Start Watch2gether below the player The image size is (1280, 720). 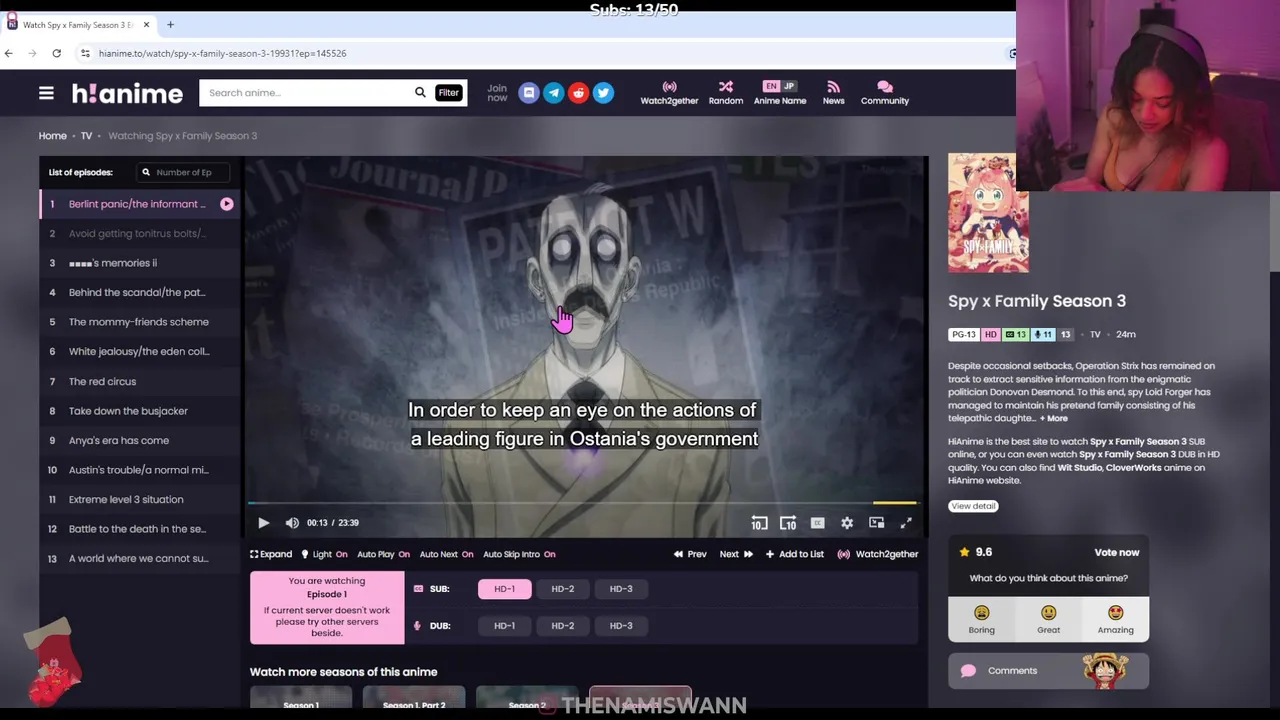click(877, 554)
